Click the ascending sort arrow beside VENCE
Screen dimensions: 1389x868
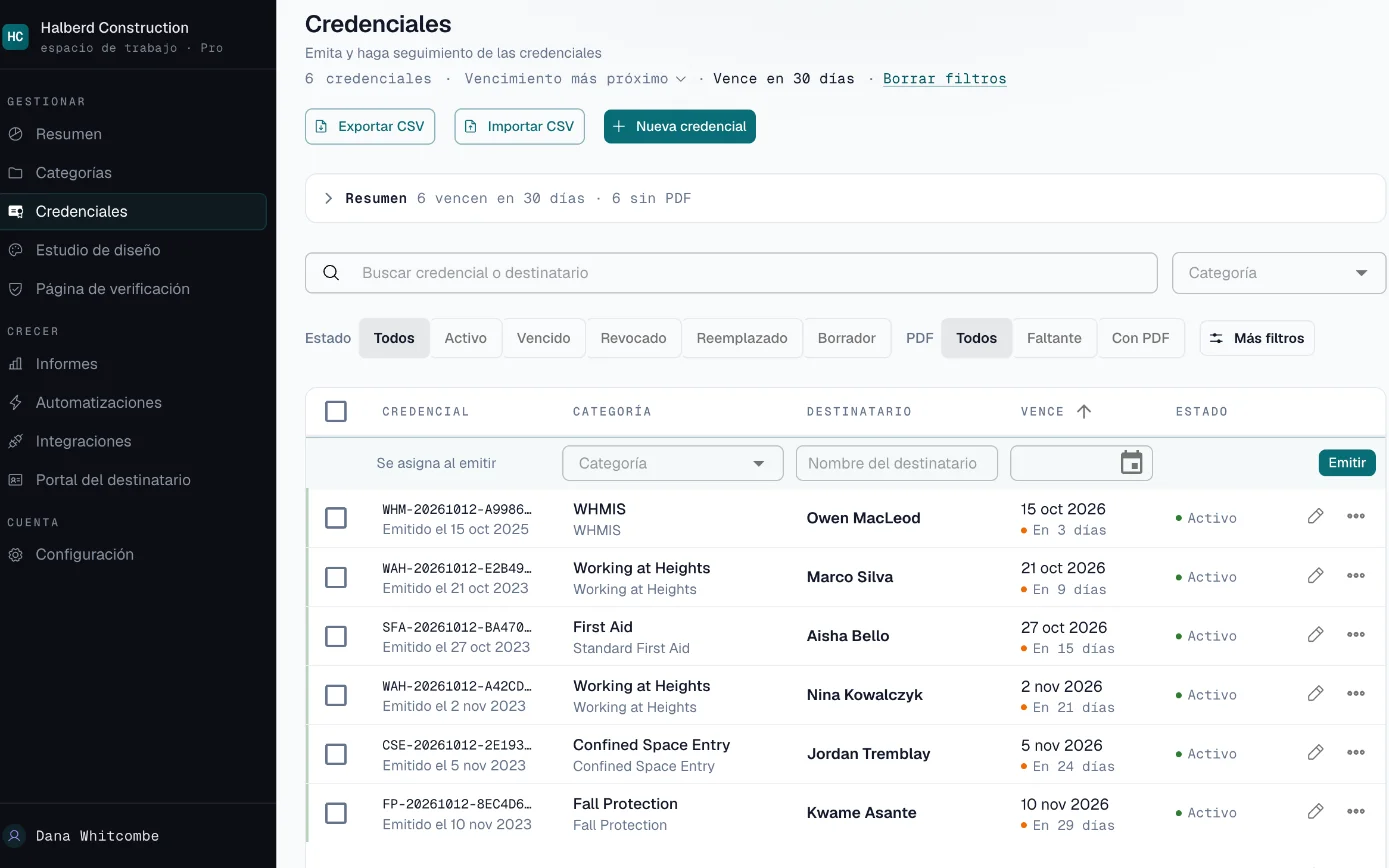tap(1084, 411)
